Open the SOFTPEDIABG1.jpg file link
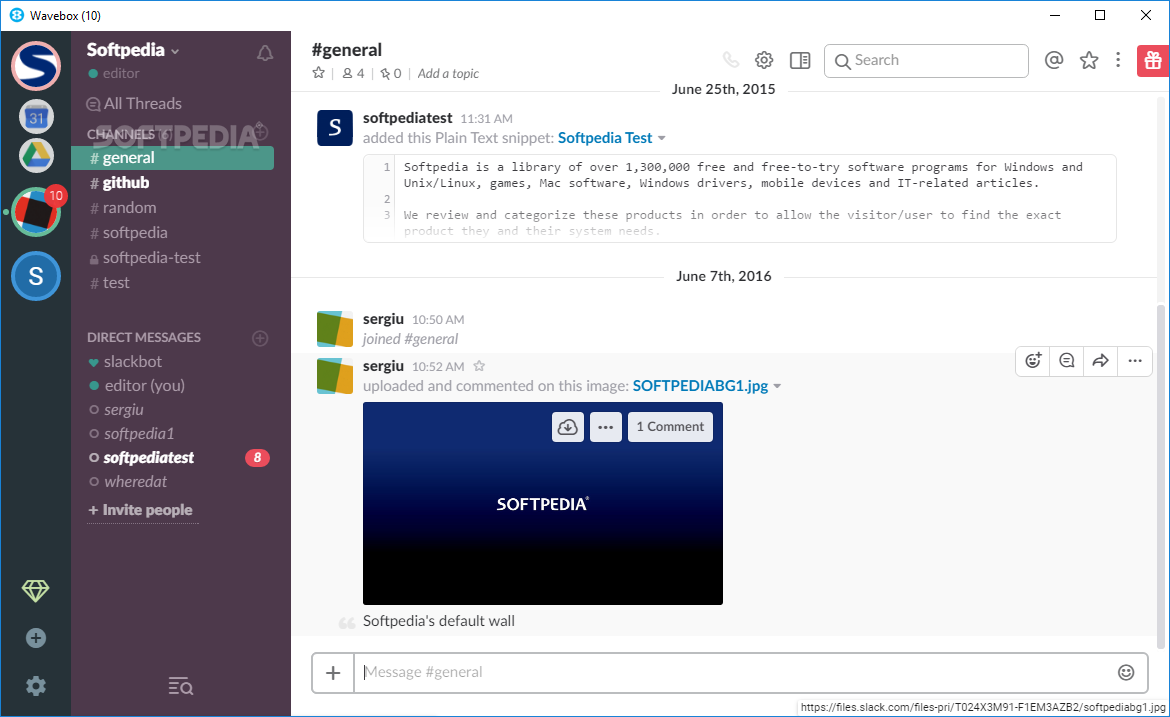Viewport: 1170px width, 717px height. click(701, 386)
